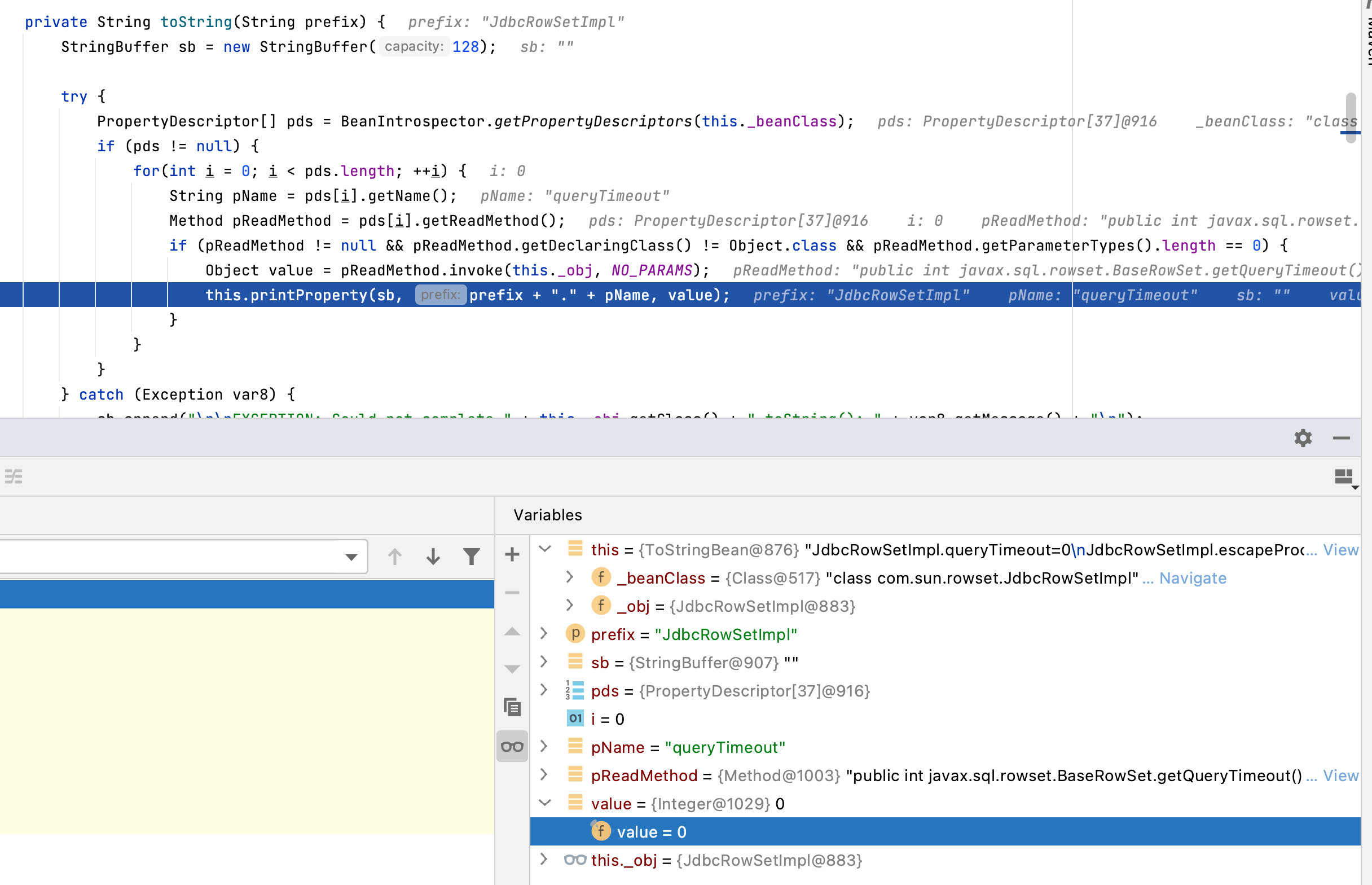Collapse the 'this' variable node
This screenshot has width=1372, height=885.
[x=545, y=549]
